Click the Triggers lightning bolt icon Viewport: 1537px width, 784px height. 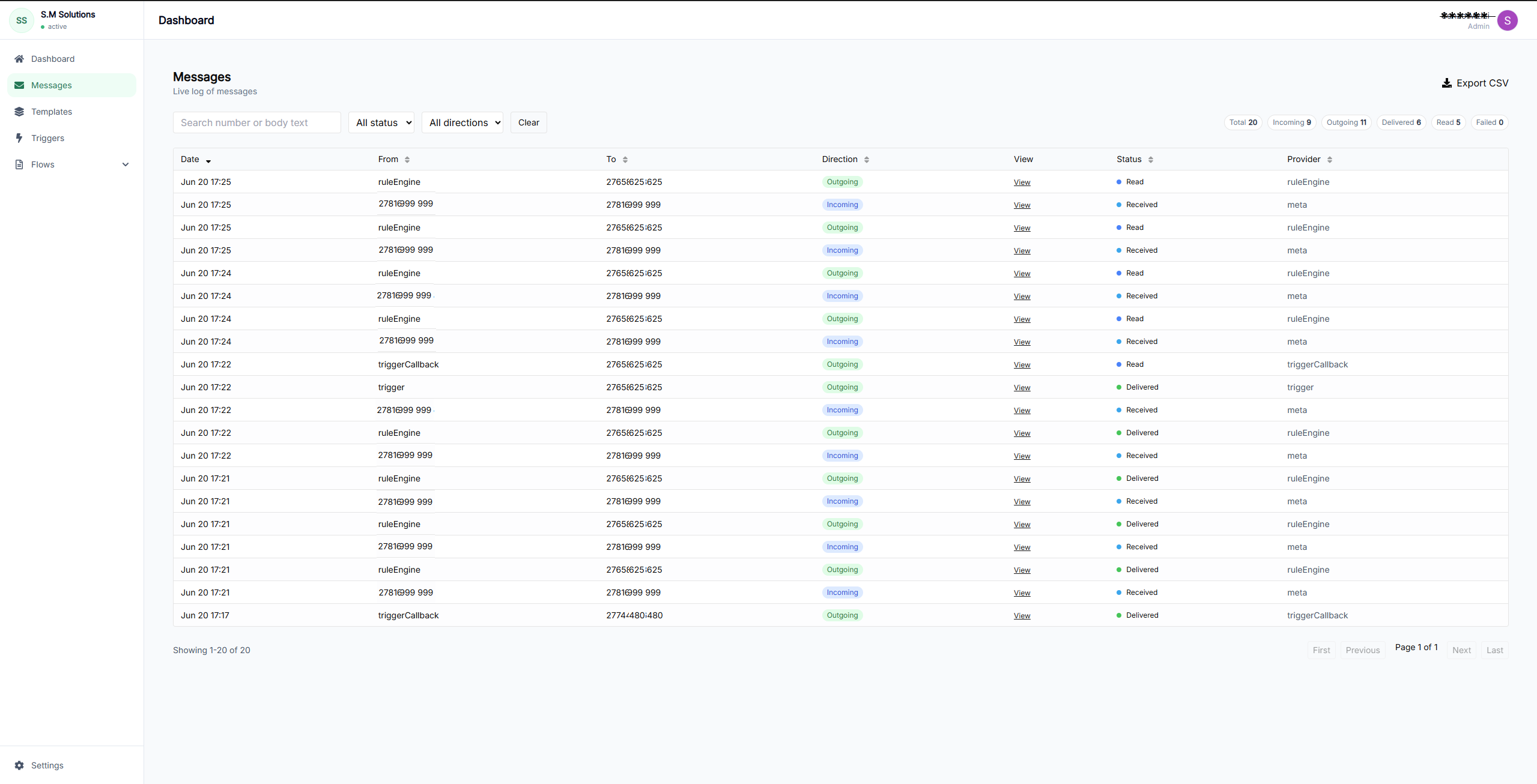point(19,138)
